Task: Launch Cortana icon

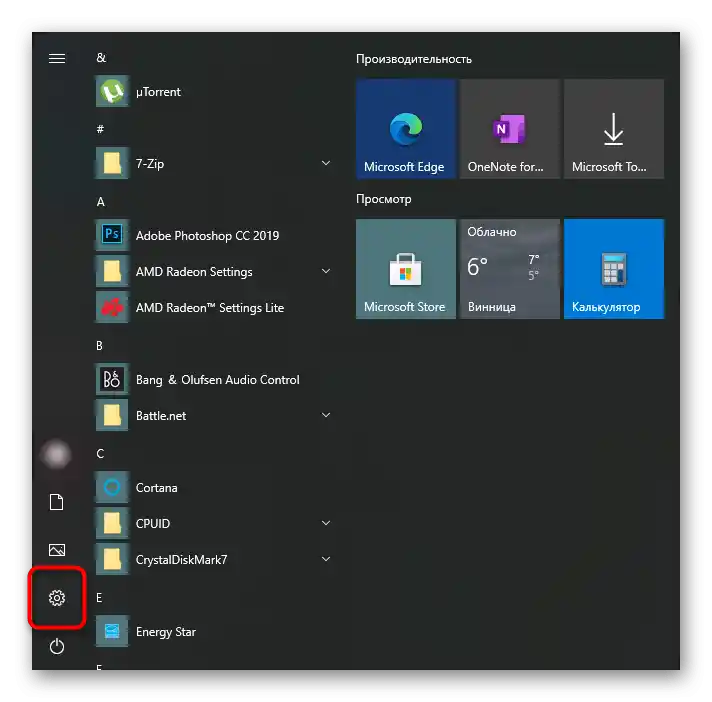Action: point(112,487)
